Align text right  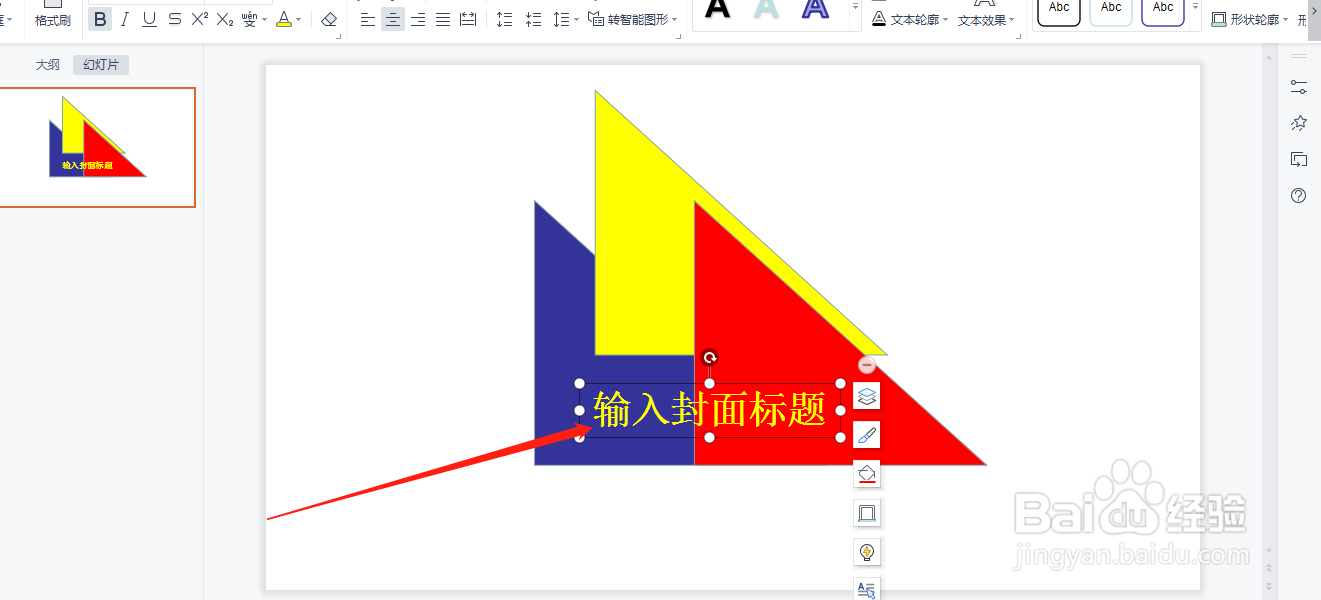[x=418, y=19]
